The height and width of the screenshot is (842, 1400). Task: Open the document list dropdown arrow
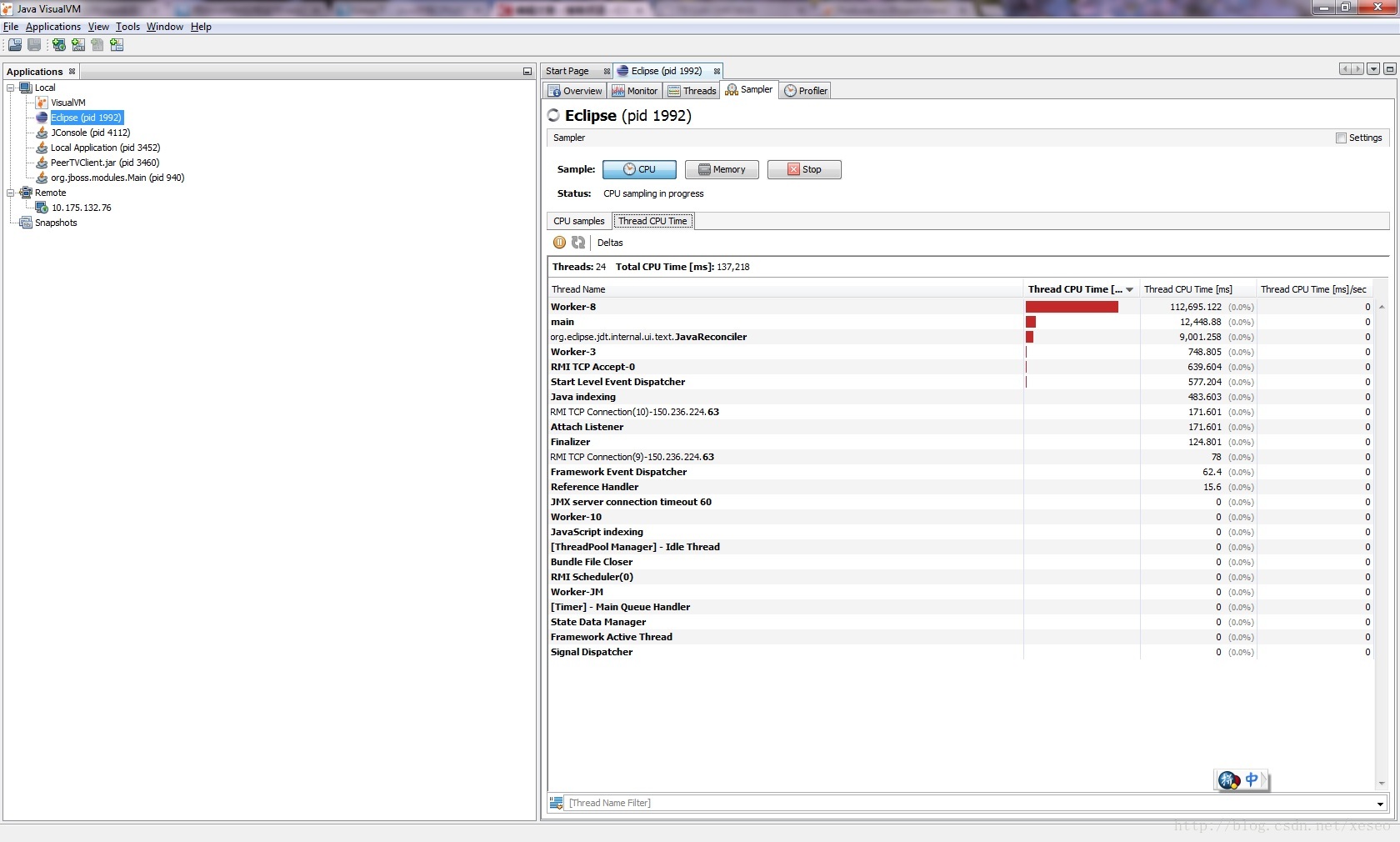point(1373,69)
